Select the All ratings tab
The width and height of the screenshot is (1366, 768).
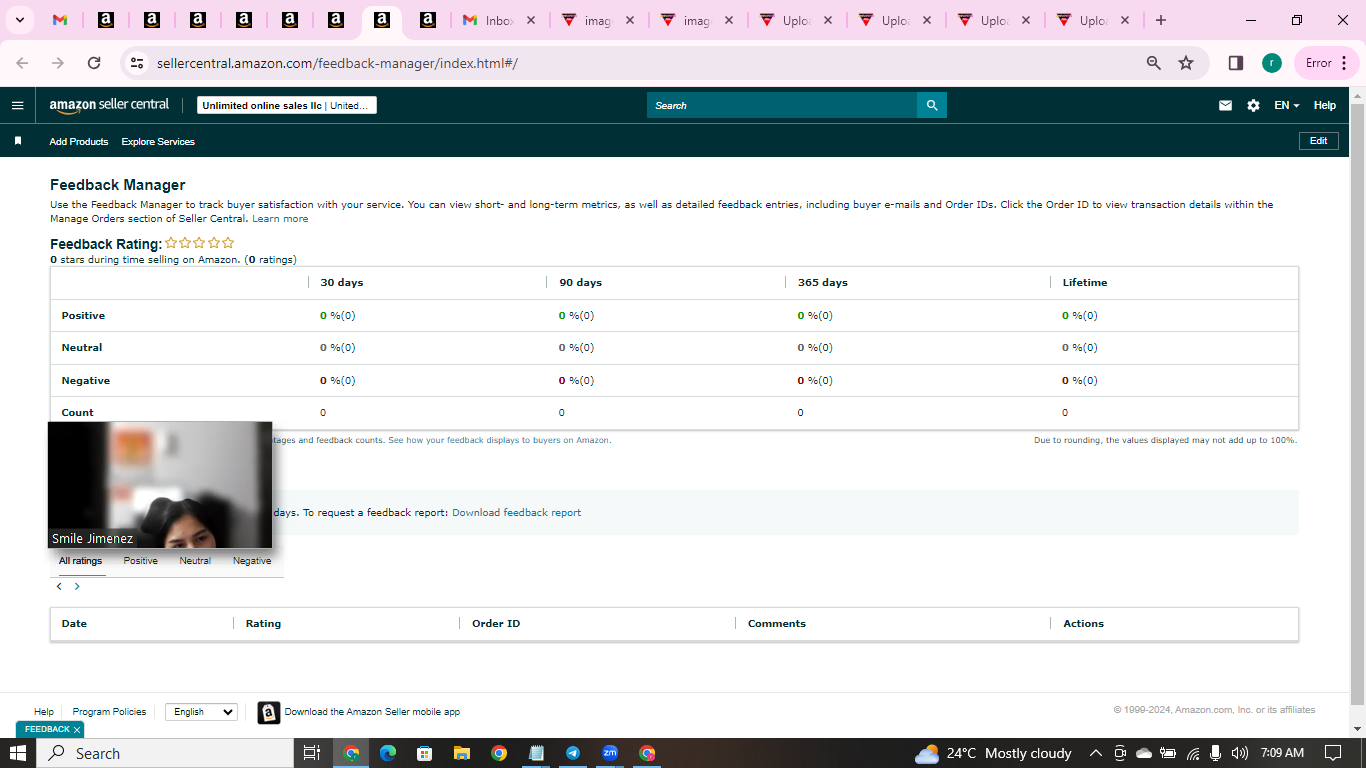pyautogui.click(x=80, y=561)
